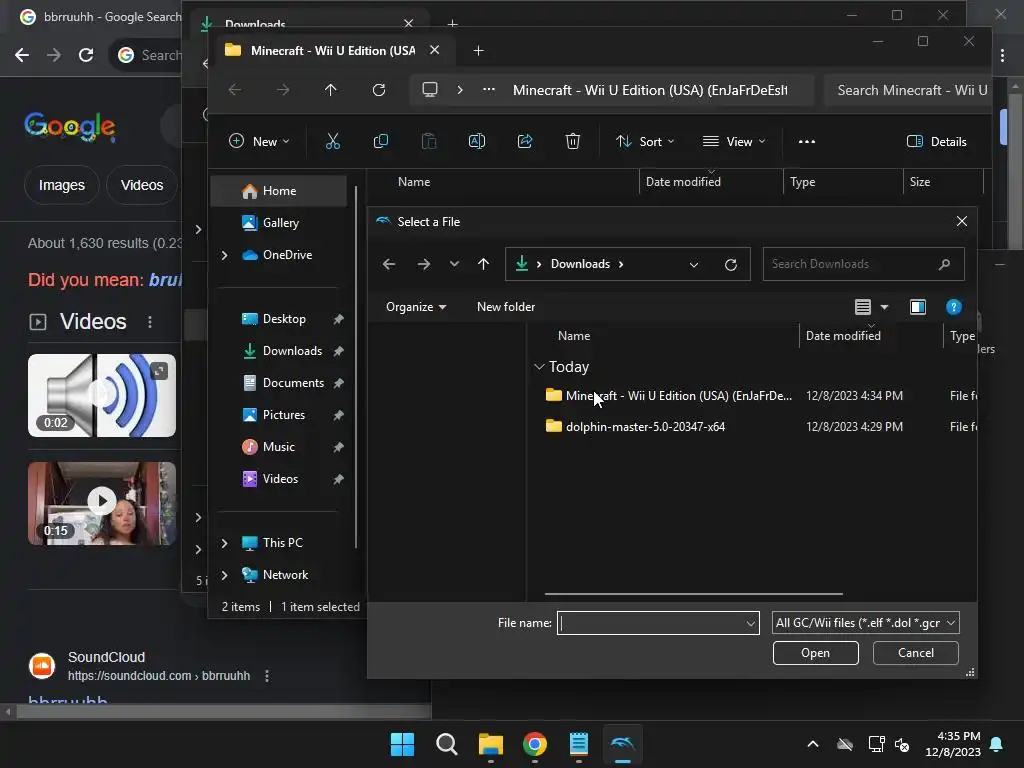
Task: Click the Cancel button
Action: tap(916, 653)
